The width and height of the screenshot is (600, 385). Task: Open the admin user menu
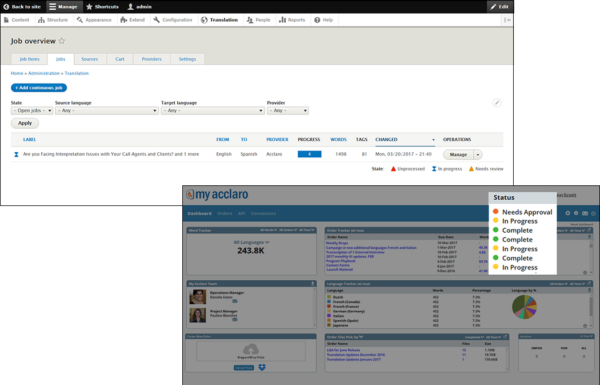pyautogui.click(x=139, y=7)
